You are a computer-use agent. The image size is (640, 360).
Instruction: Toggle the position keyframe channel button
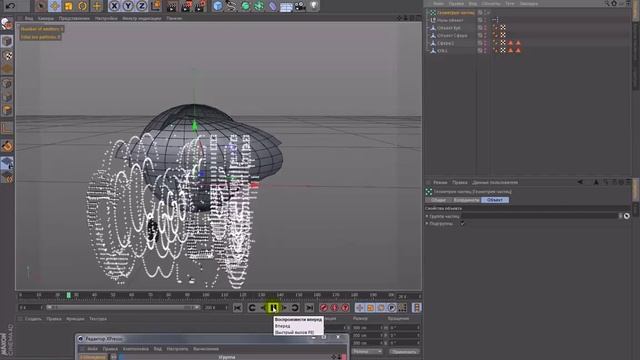click(x=360, y=308)
